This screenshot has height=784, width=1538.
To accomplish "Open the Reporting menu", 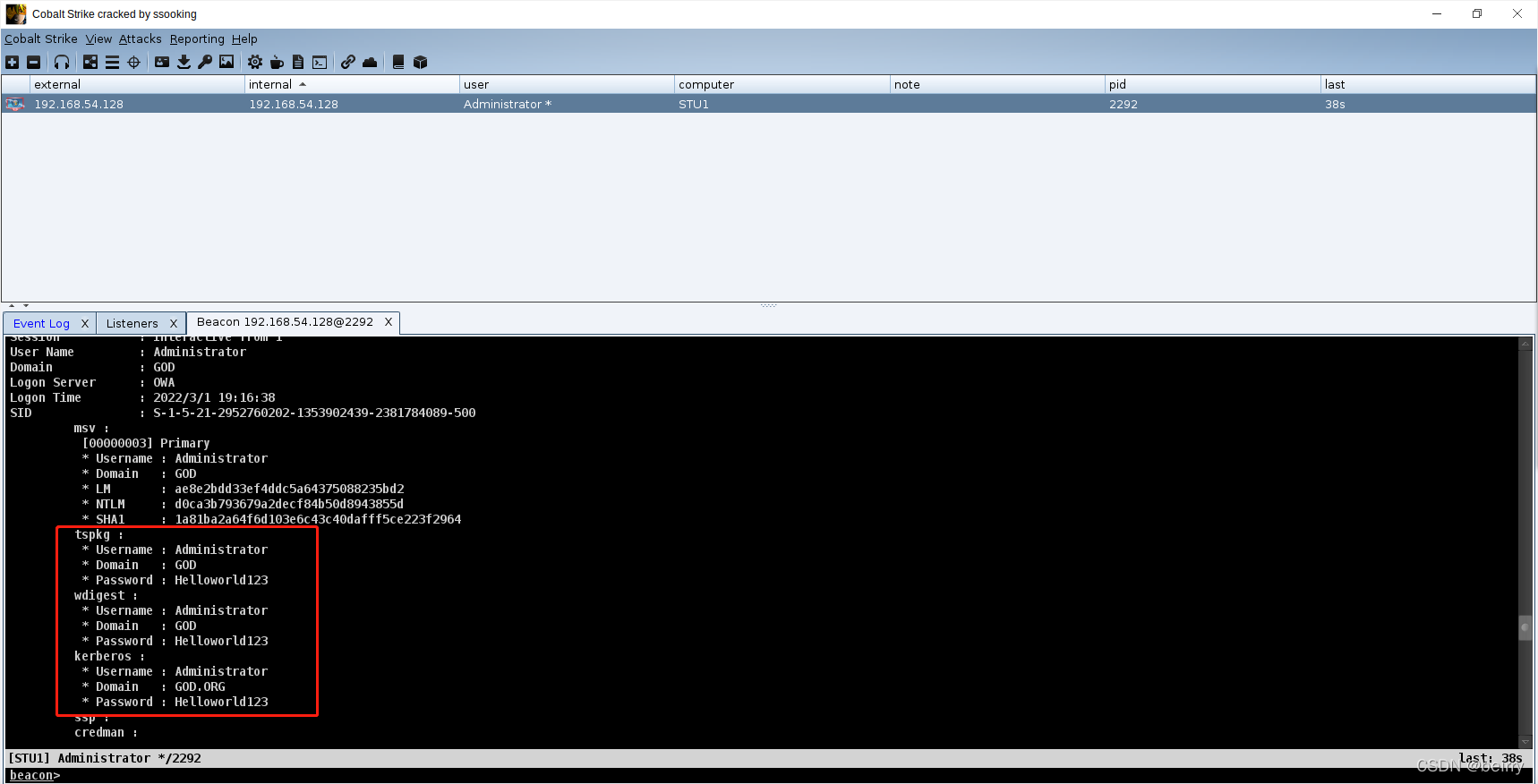I will (197, 38).
